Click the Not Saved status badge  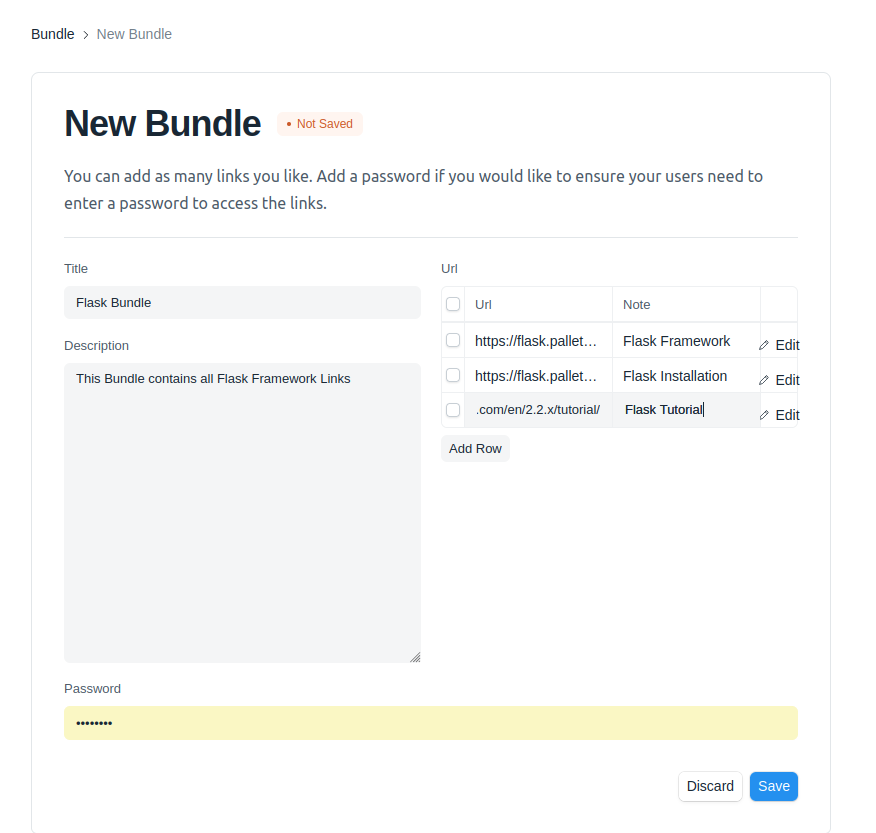click(320, 124)
